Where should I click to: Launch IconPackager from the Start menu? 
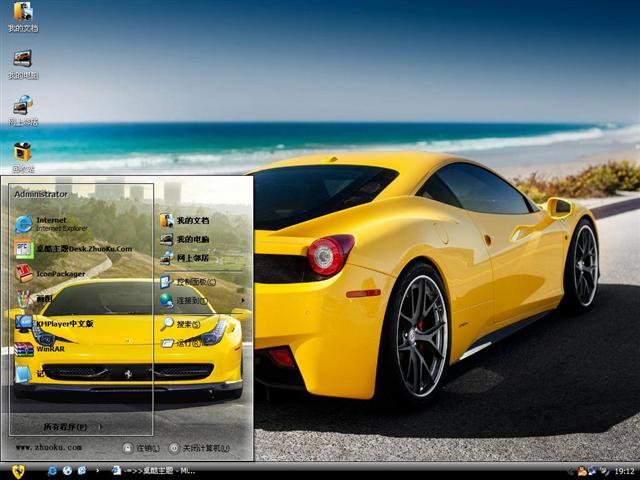(x=60, y=273)
